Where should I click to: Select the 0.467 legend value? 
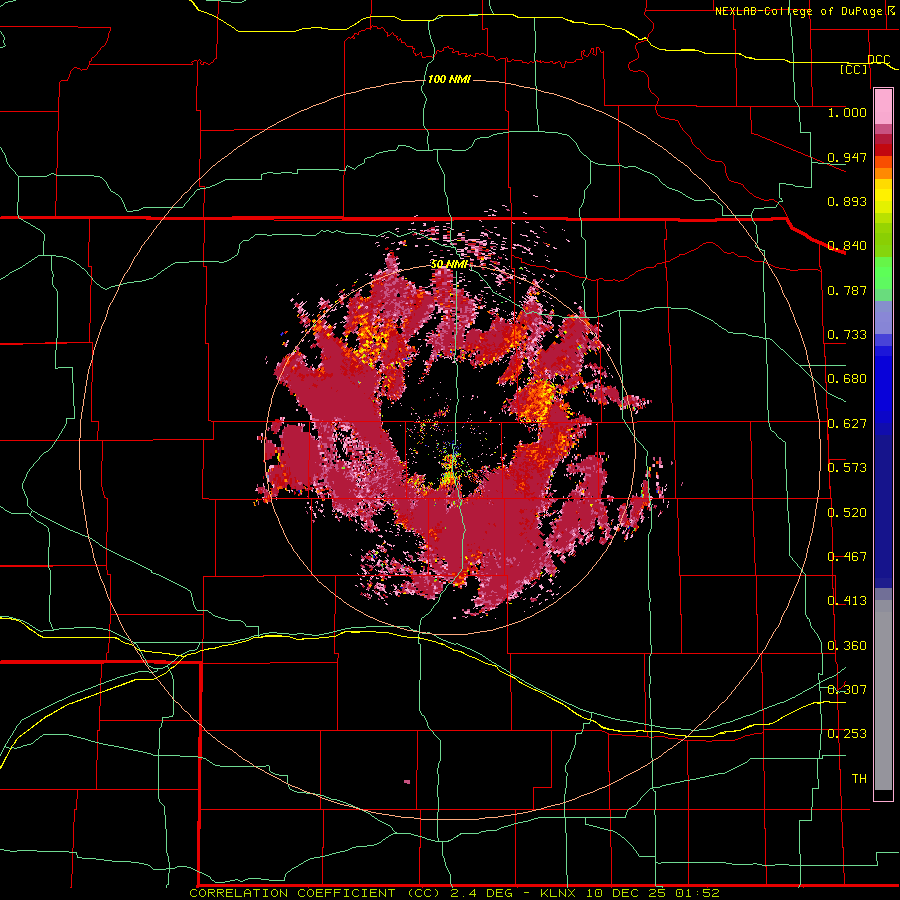click(847, 557)
